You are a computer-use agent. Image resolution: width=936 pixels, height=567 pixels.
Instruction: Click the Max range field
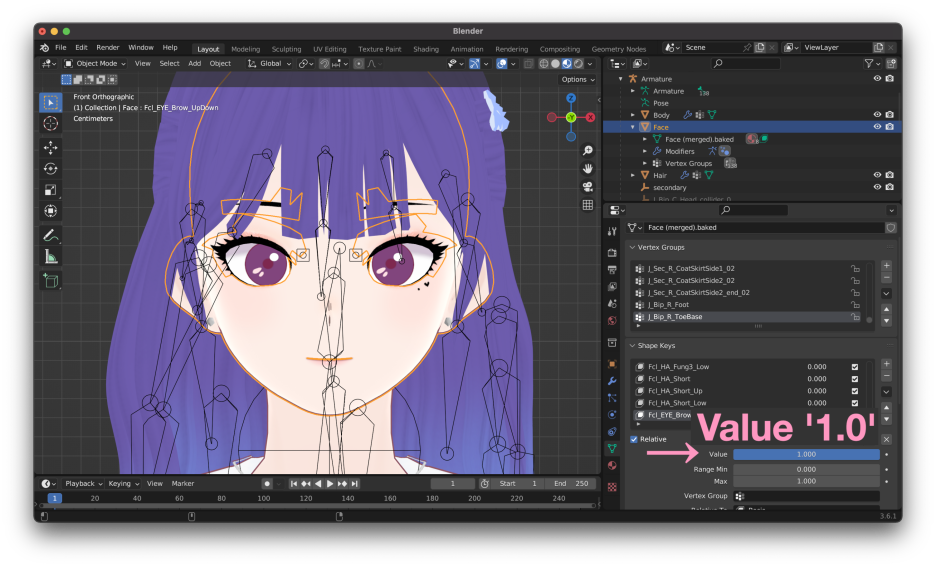[x=806, y=481]
